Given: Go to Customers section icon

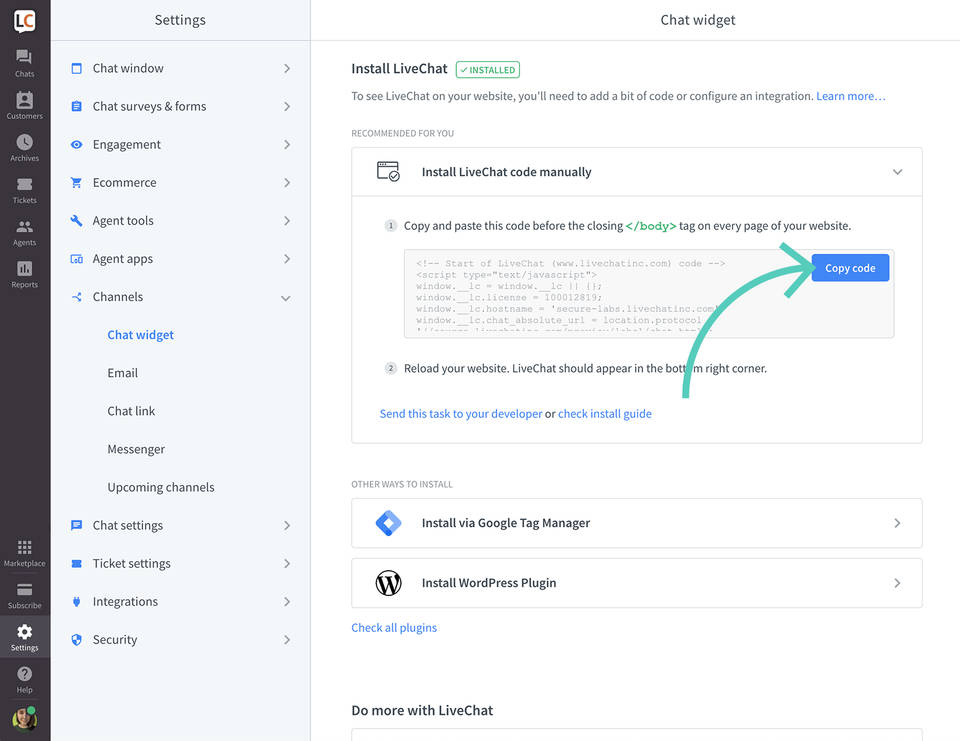Looking at the screenshot, I should tap(24, 105).
